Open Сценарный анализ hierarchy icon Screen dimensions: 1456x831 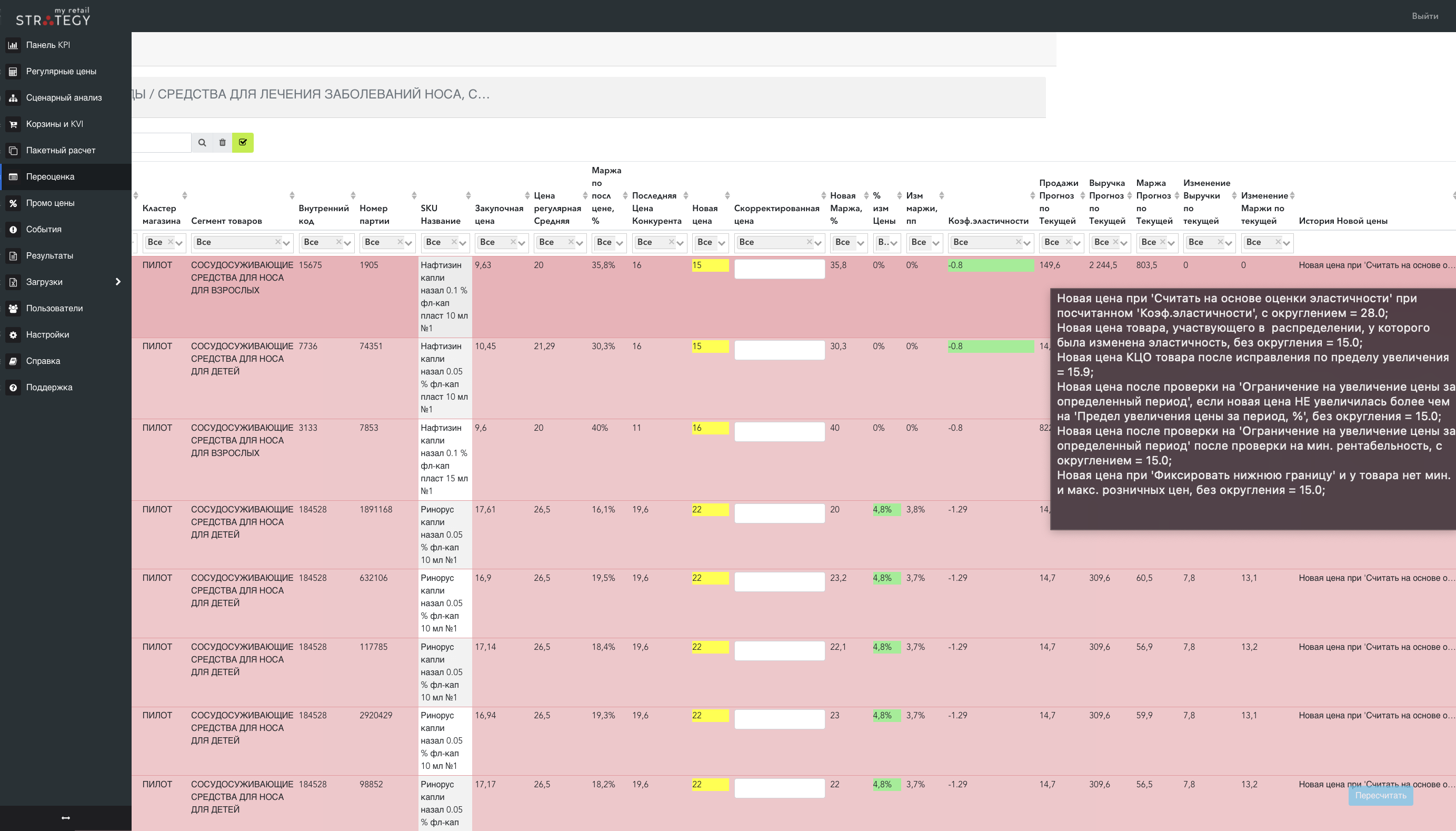(x=13, y=97)
